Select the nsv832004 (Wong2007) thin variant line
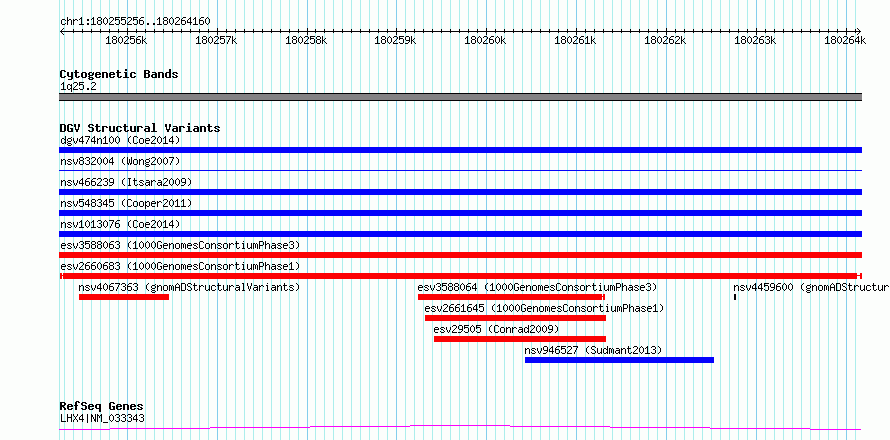This screenshot has width=890, height=440. (x=460, y=170)
